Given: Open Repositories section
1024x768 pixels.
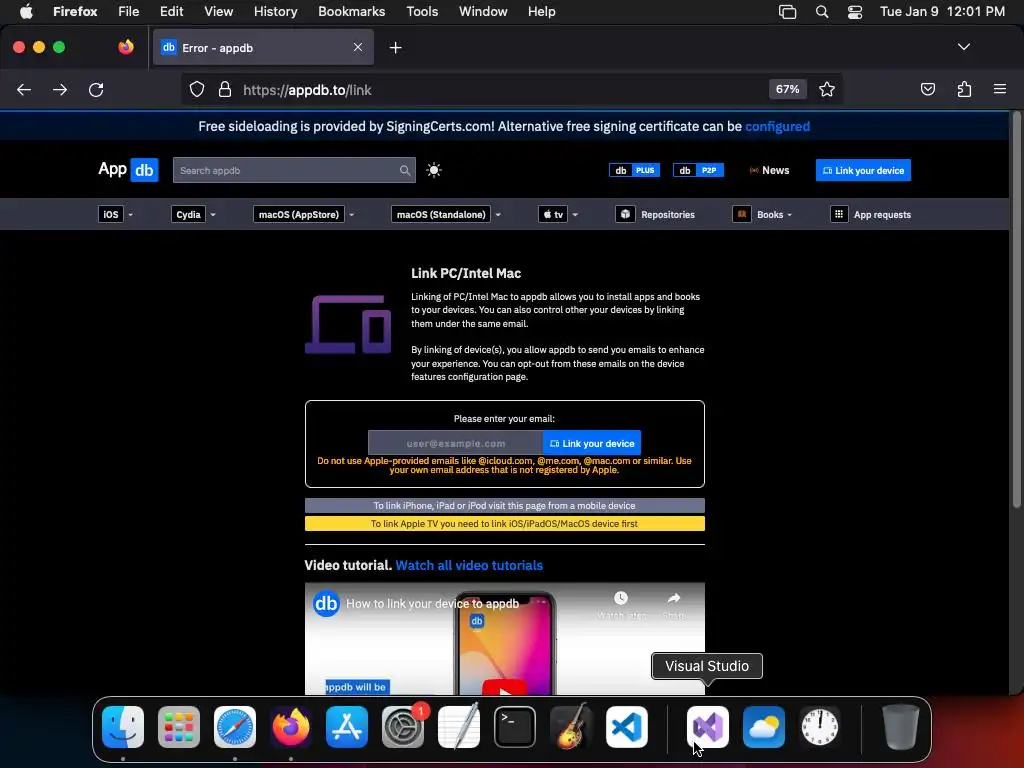Looking at the screenshot, I should coord(655,214).
